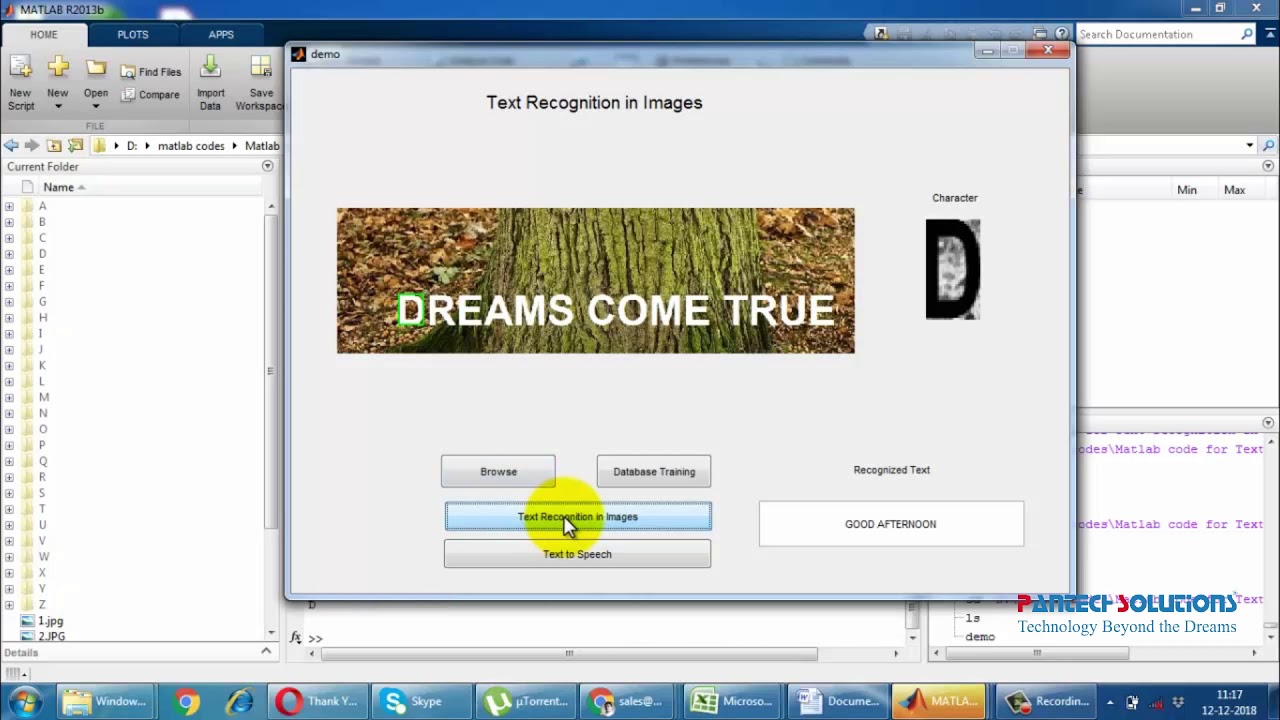Open Workspace panel actions menu
The height and width of the screenshot is (720, 1280).
click(1268, 166)
